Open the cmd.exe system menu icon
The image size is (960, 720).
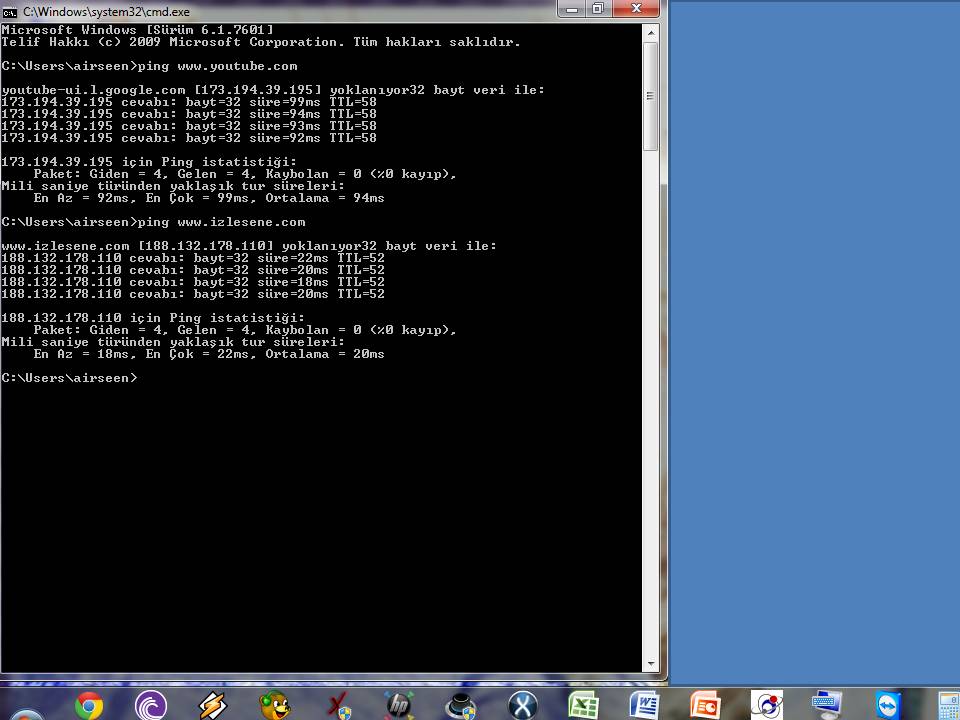[10, 11]
